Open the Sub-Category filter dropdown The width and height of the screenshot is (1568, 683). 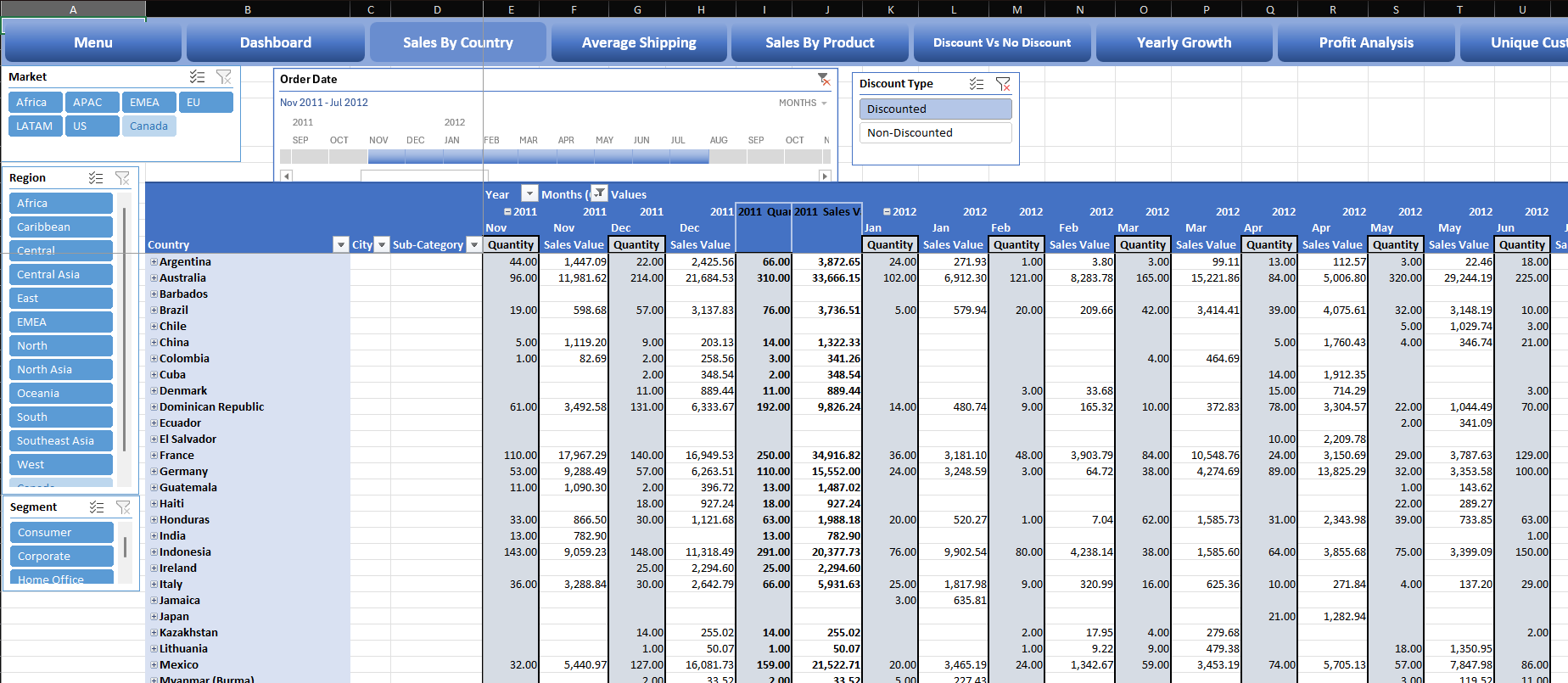(474, 244)
